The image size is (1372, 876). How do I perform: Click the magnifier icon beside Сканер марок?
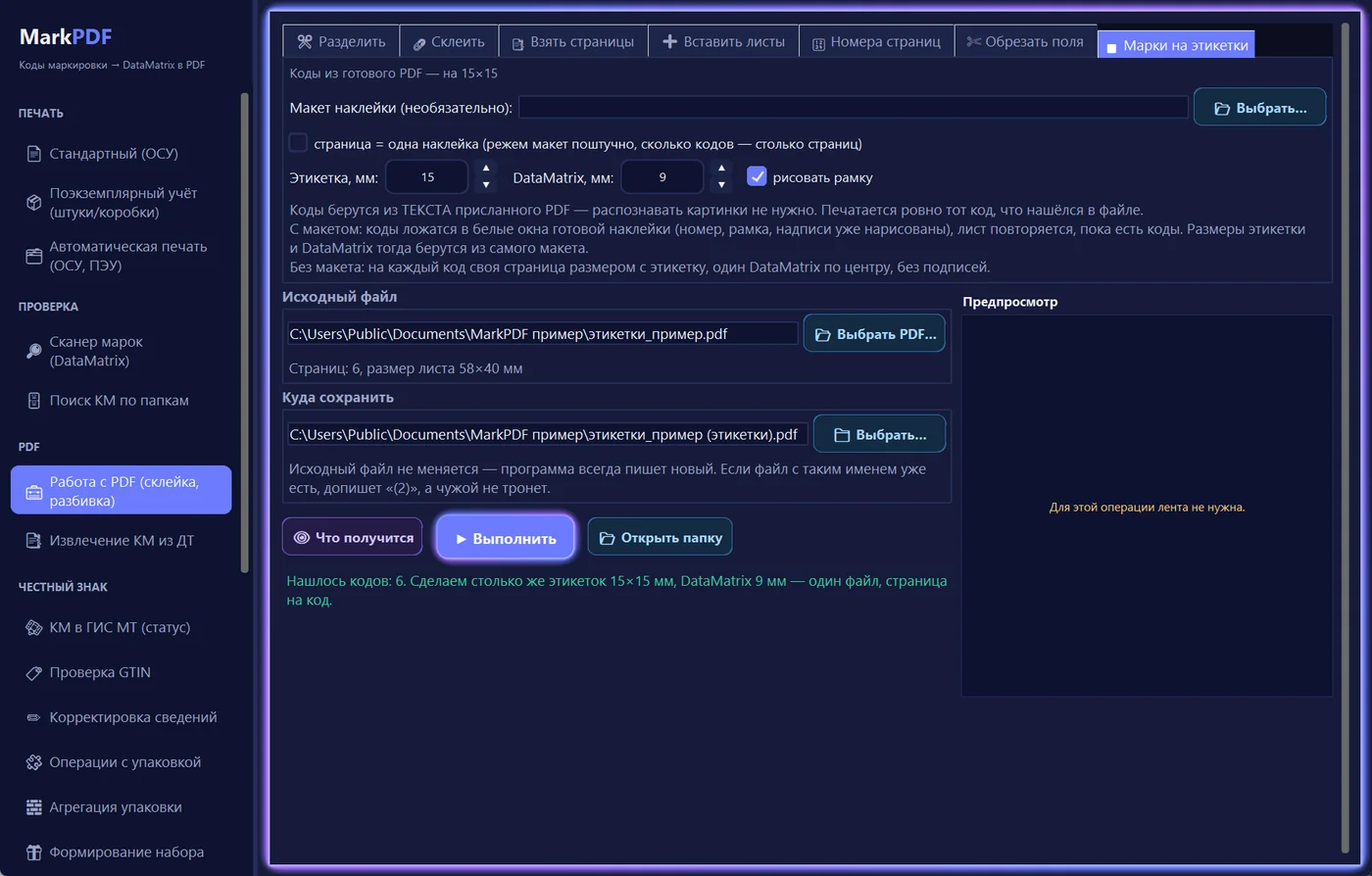(33, 352)
